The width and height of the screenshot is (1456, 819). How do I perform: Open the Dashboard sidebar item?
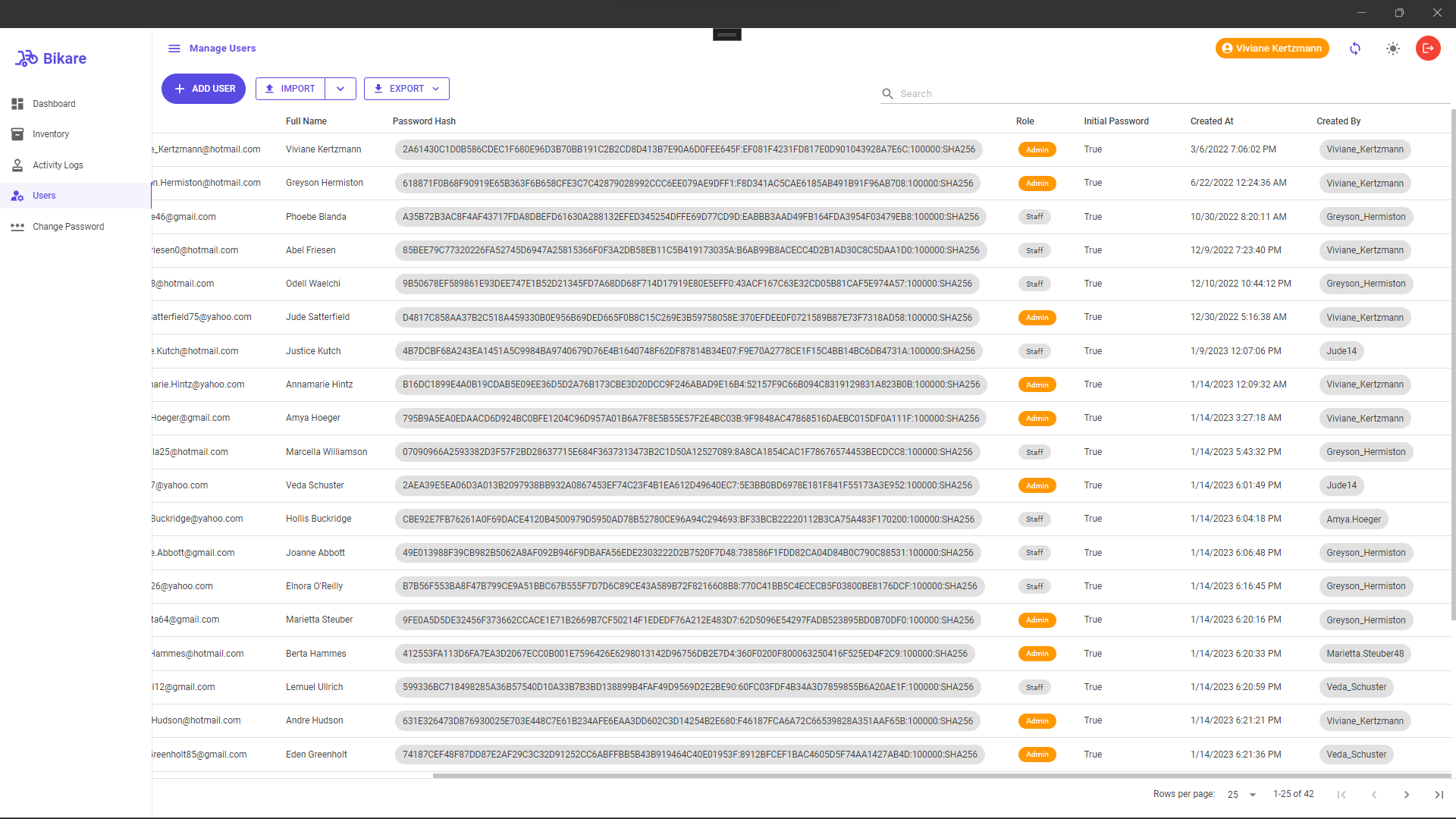pos(54,104)
